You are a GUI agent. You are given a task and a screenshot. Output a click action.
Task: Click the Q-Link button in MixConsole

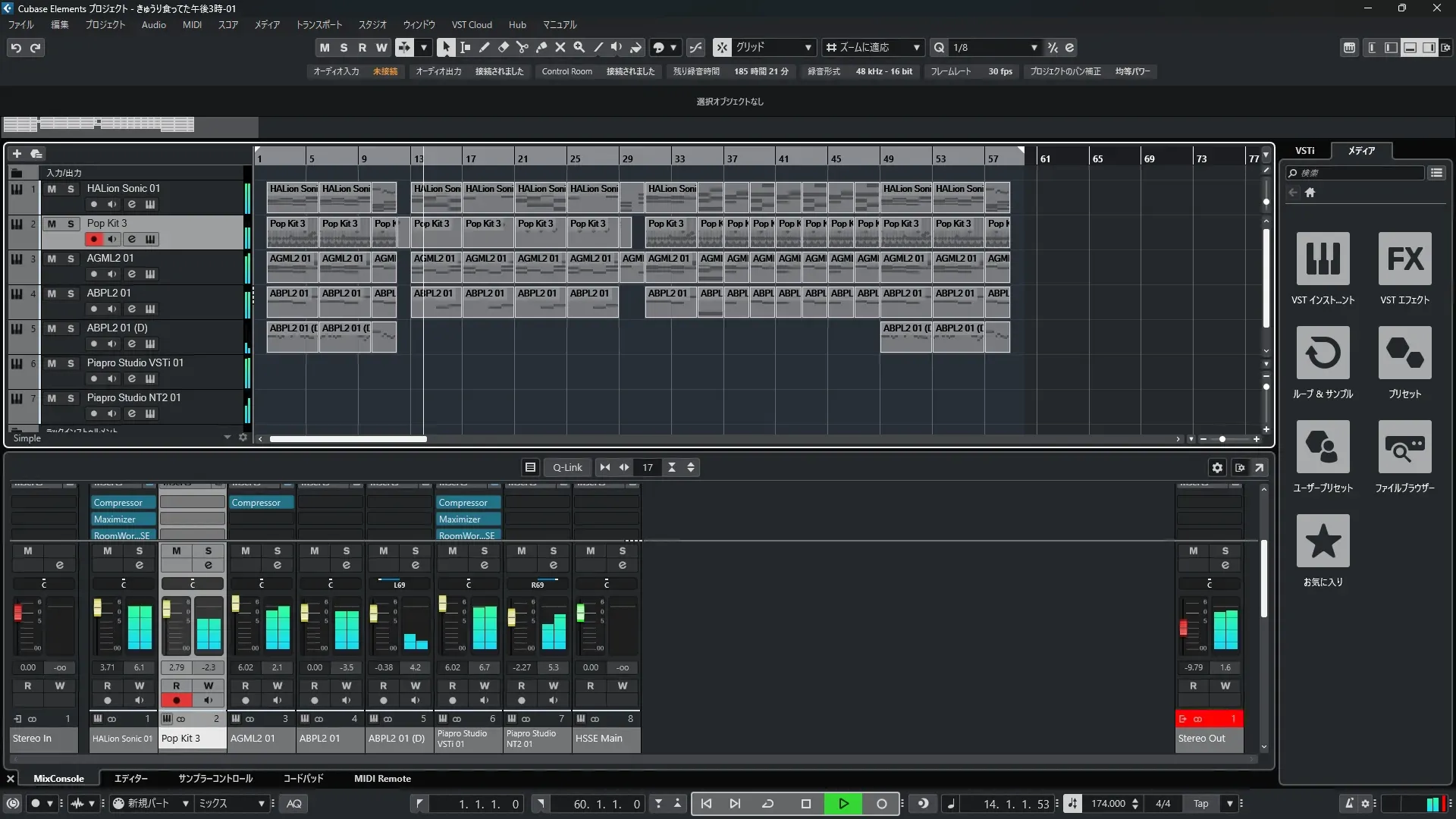566,467
